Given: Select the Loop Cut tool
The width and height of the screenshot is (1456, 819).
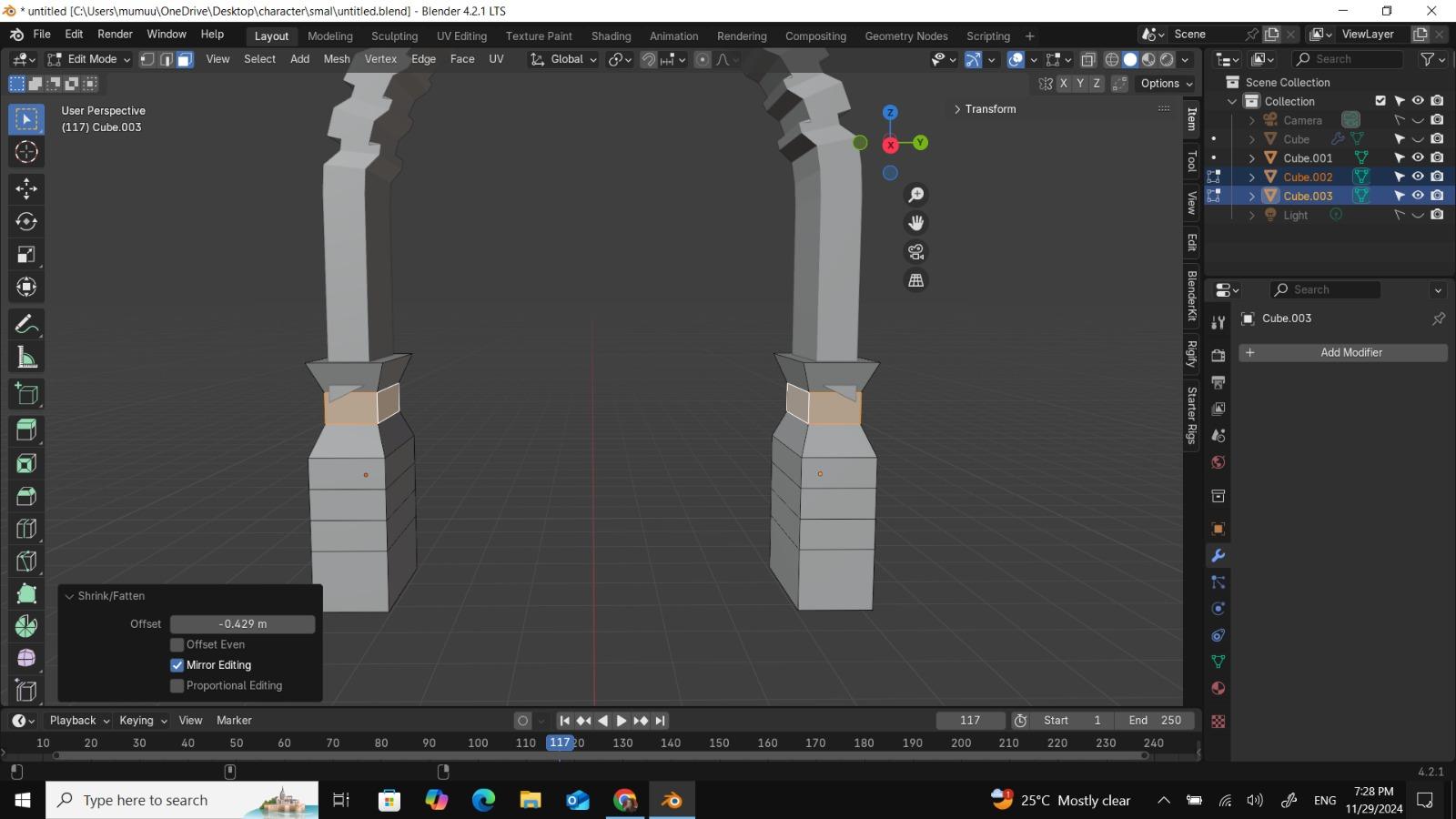Looking at the screenshot, I should click(x=26, y=529).
